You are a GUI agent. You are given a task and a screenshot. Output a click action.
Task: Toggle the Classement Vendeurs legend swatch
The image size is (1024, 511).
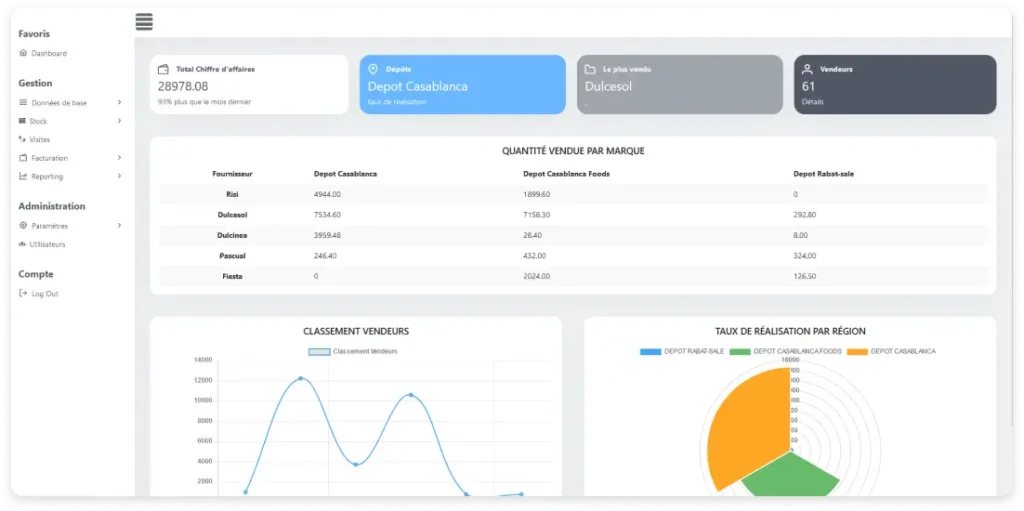[319, 352]
